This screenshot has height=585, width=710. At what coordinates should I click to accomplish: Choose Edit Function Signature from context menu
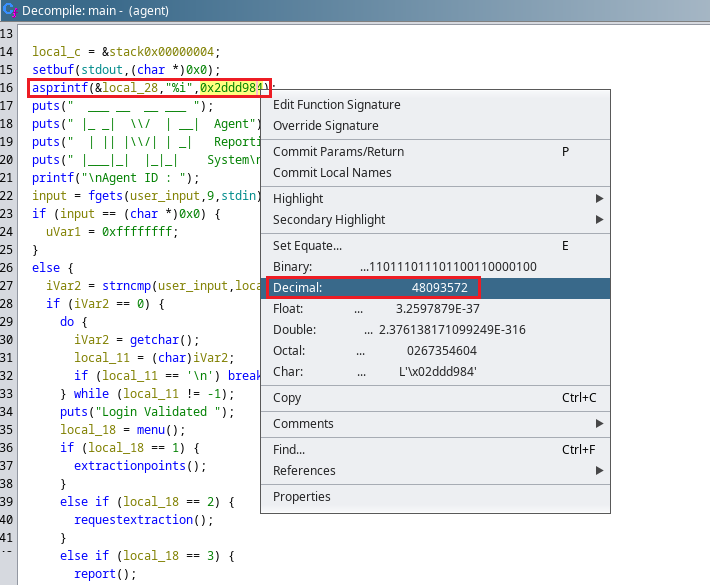pyautogui.click(x=336, y=105)
